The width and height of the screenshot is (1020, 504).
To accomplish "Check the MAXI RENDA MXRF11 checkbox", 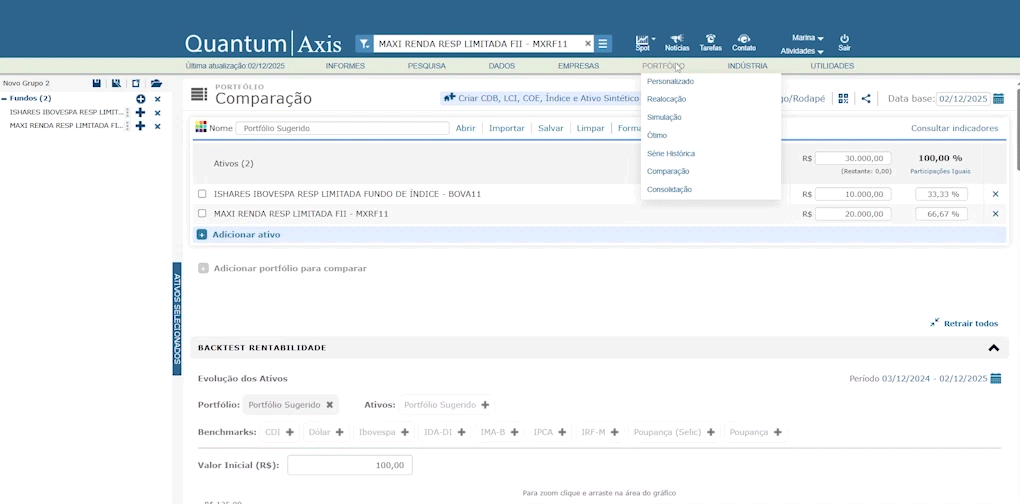I will 202,214.
